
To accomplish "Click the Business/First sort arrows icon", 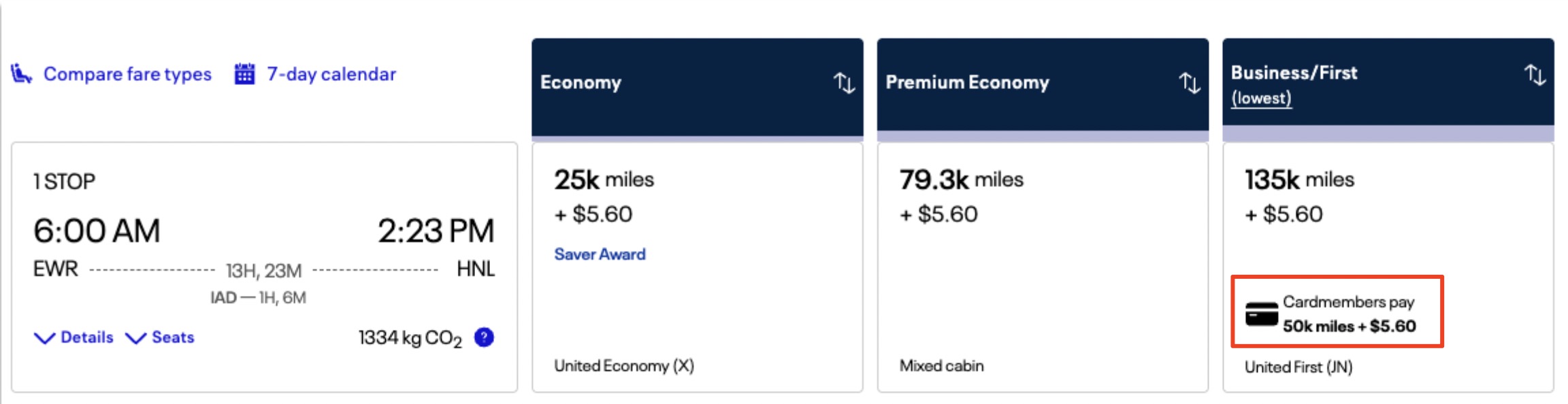I will pyautogui.click(x=1534, y=74).
